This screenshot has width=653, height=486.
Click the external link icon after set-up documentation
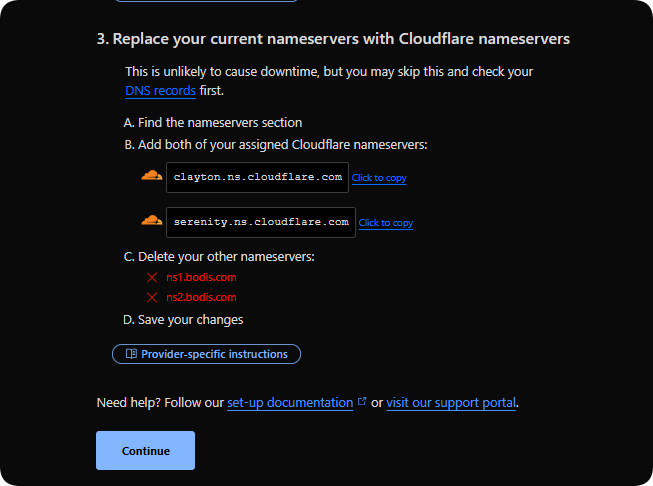pos(362,402)
